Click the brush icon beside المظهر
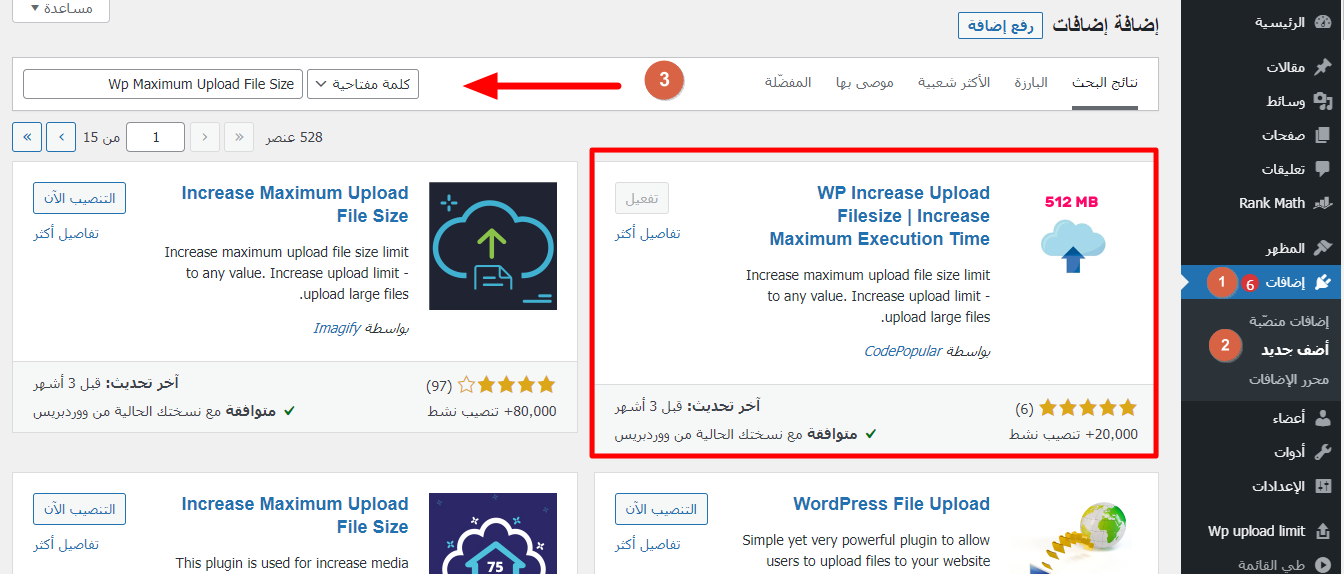 [1323, 248]
